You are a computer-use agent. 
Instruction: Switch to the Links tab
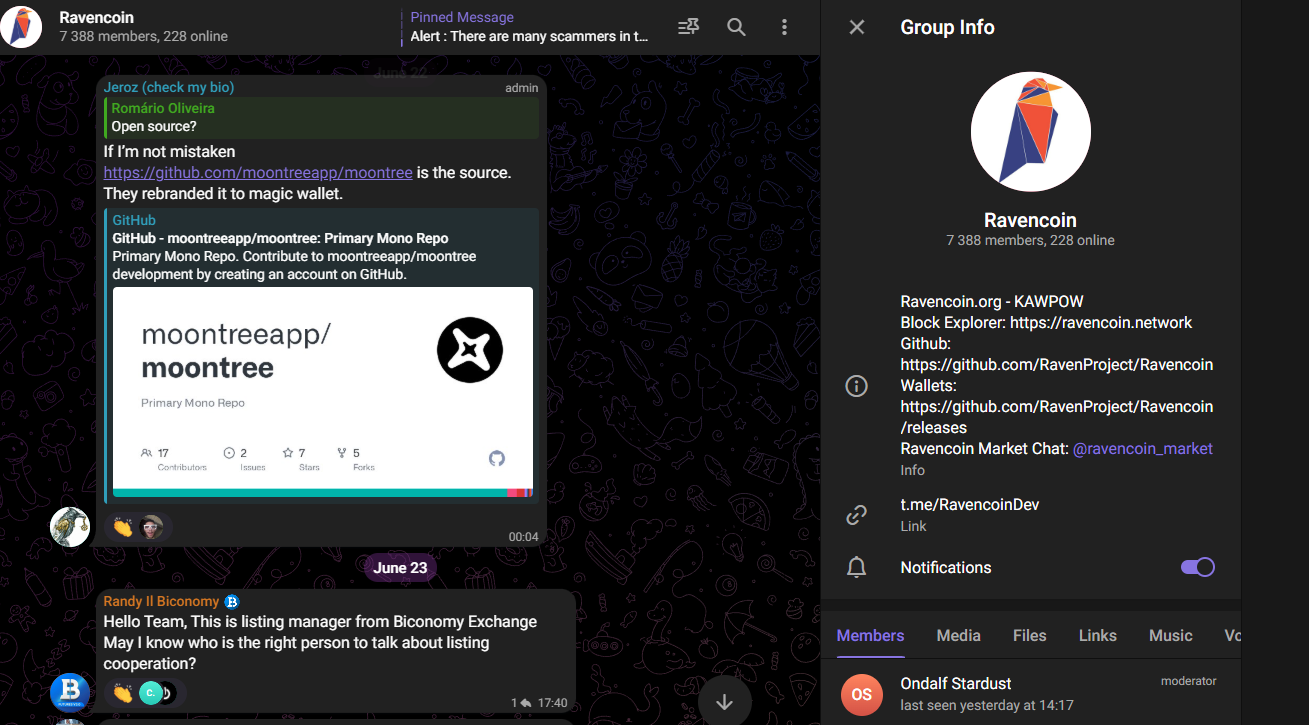(1098, 635)
